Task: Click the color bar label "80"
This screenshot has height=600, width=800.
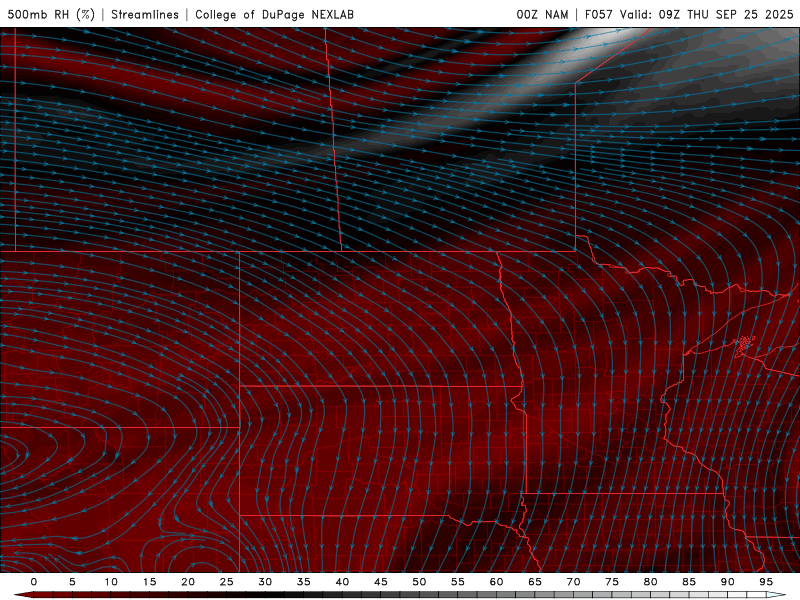Action: (651, 582)
